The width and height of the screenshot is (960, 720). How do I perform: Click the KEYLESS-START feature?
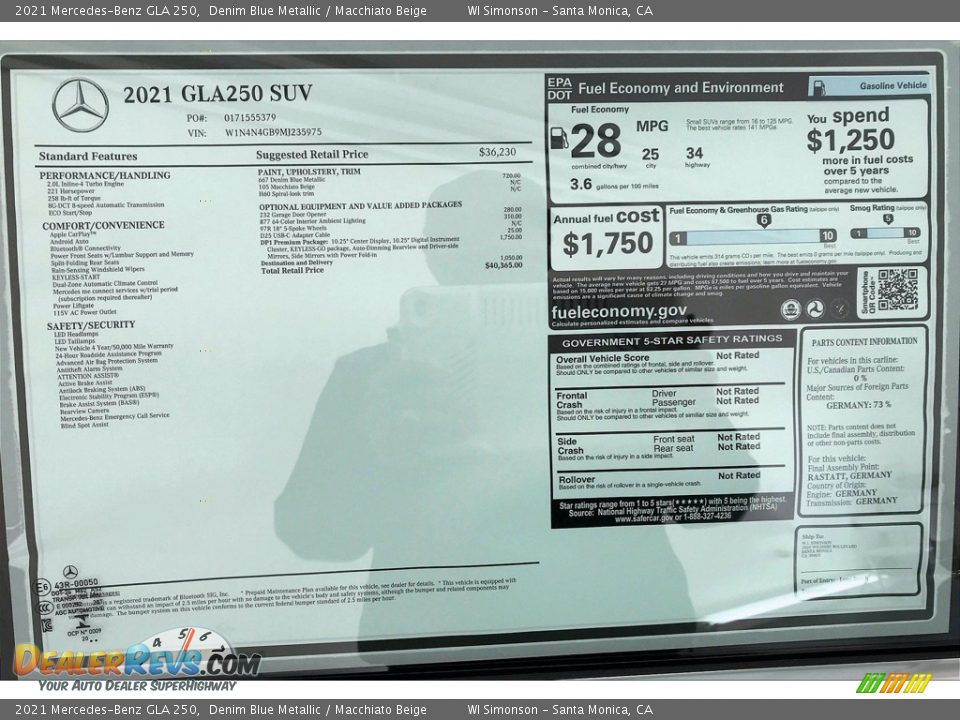click(76, 277)
